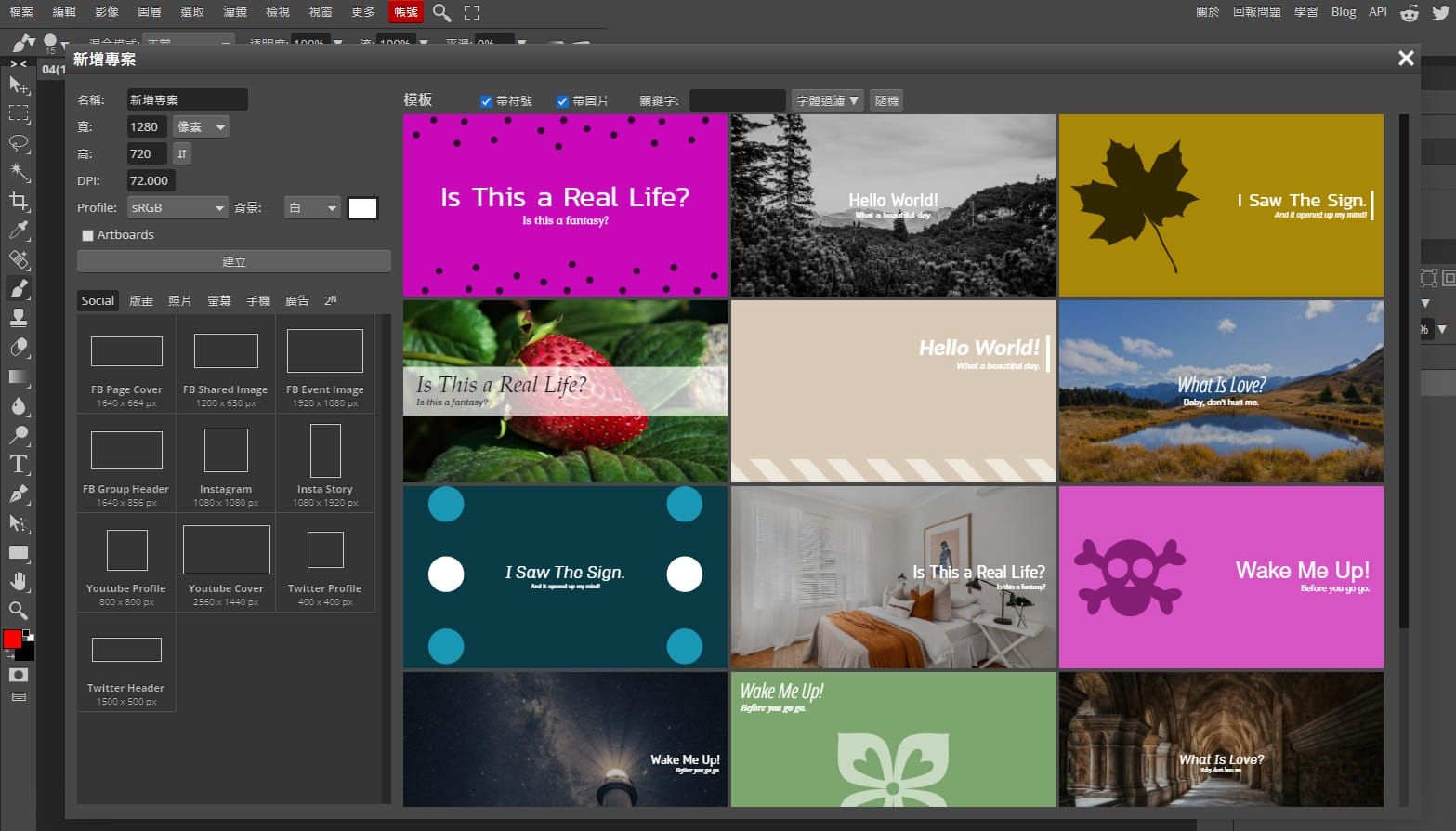This screenshot has width=1456, height=831.
Task: Open the 圖層 menu
Action: pos(150,12)
